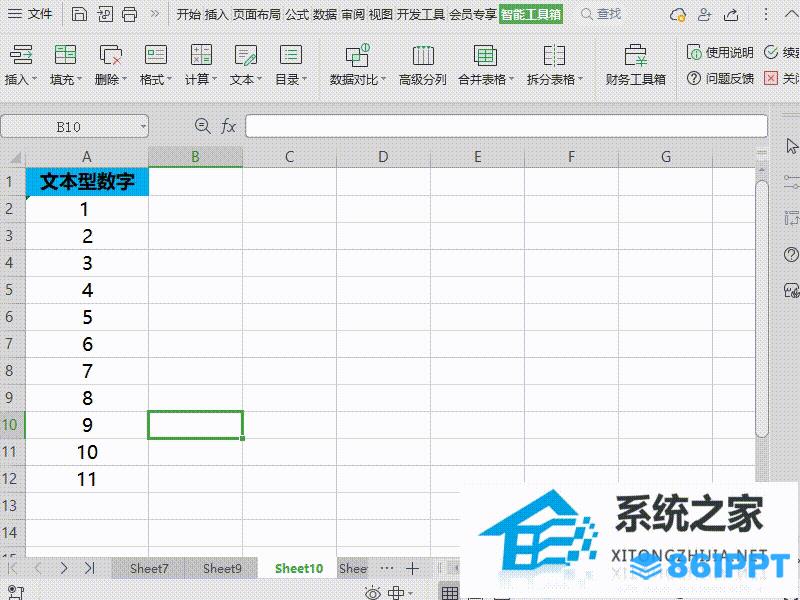Open the 财务工具箱 finance toolbox
The width and height of the screenshot is (800, 600).
click(x=635, y=65)
